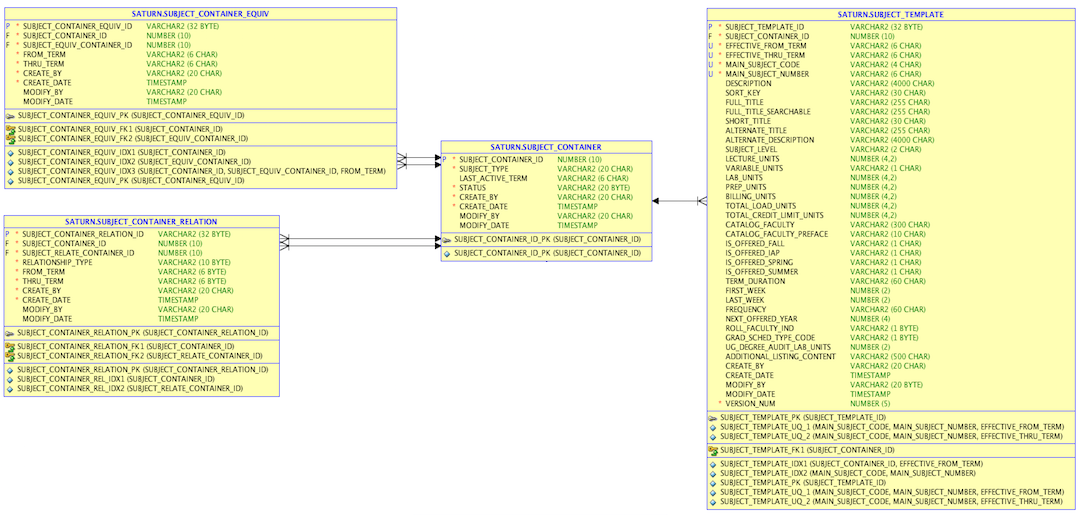This screenshot has width=1080, height=515.
Task: Click the LECTURE_UNITS column name
Action: 753,158
